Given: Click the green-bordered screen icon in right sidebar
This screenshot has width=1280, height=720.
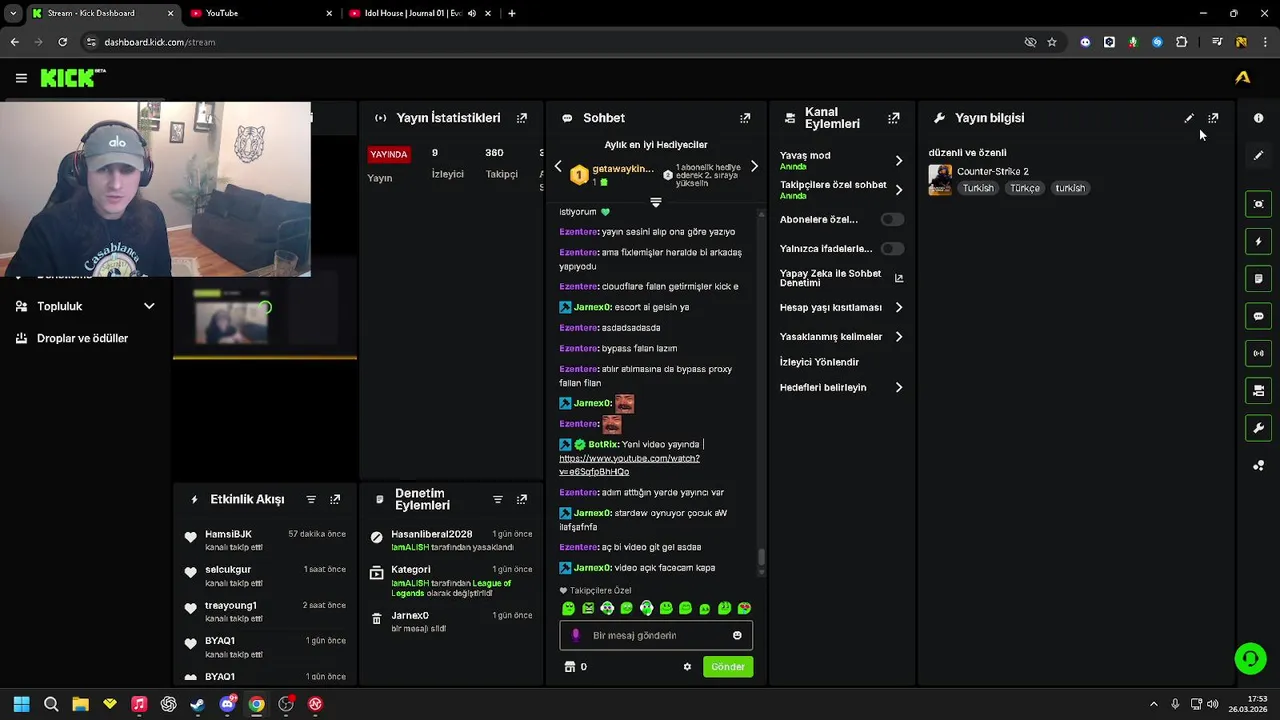Looking at the screenshot, I should [1259, 204].
